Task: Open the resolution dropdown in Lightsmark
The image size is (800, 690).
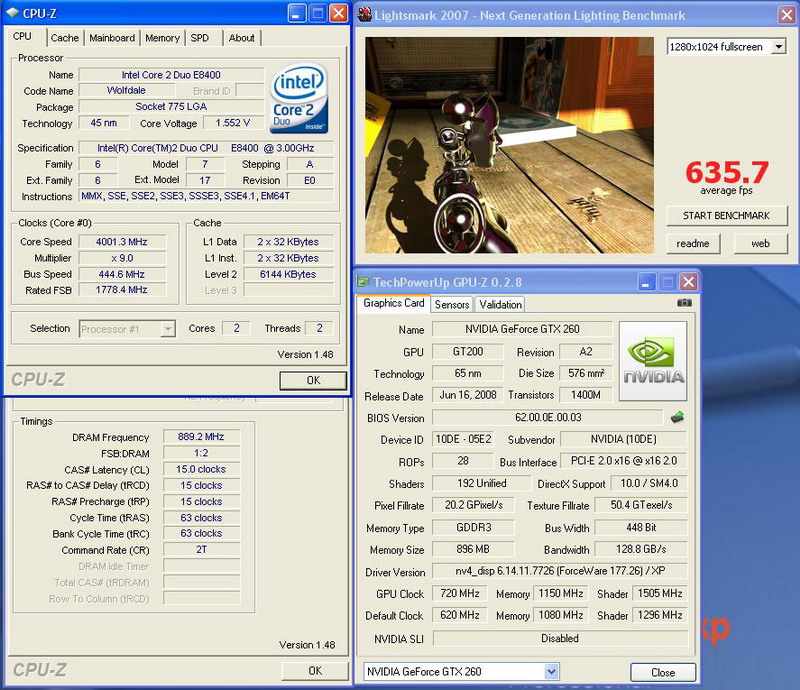Action: tap(779, 47)
